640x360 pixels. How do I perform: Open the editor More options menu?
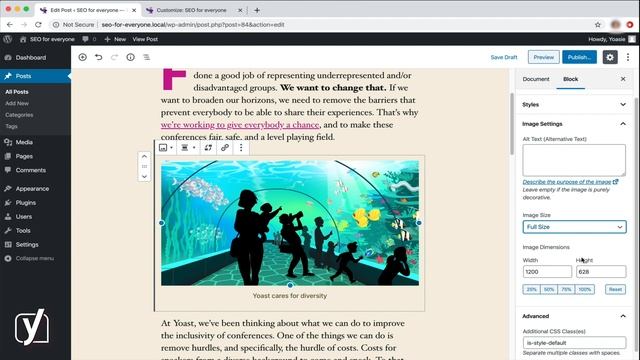click(628, 57)
